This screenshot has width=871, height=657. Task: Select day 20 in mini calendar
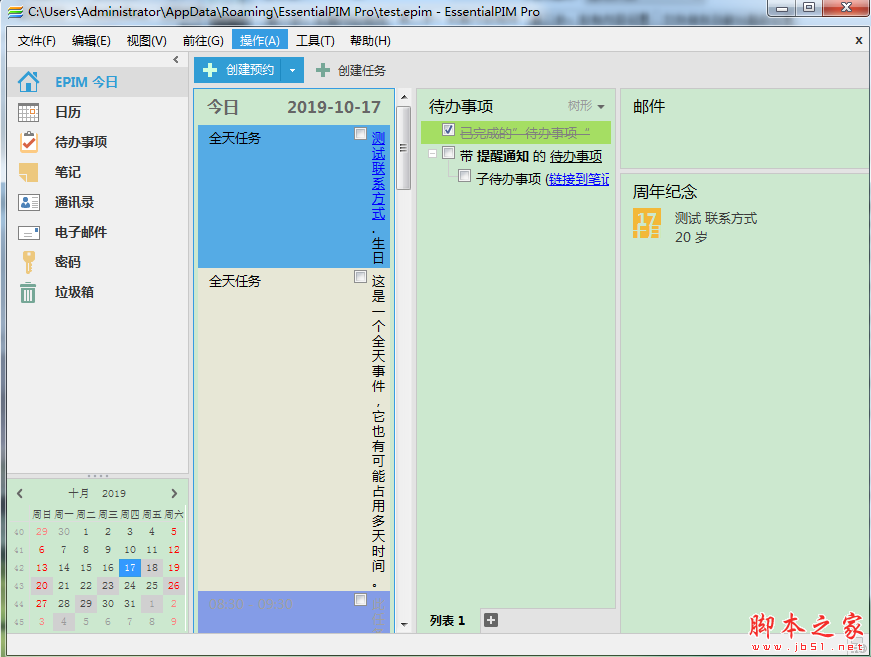coord(42,585)
